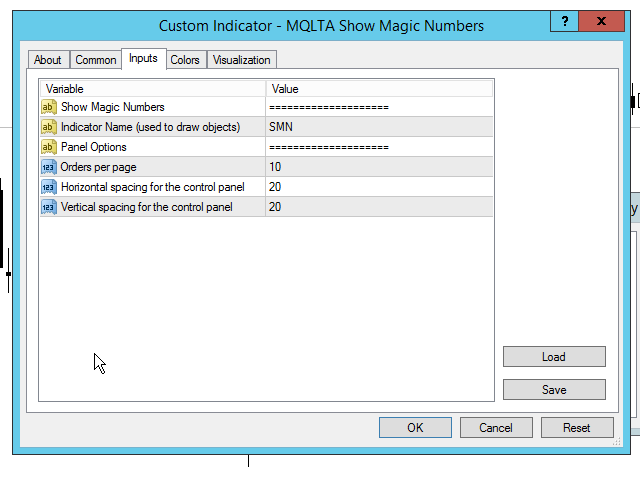This screenshot has height=480, width=640.
Task: Click the Value column header
Action: coord(379,89)
